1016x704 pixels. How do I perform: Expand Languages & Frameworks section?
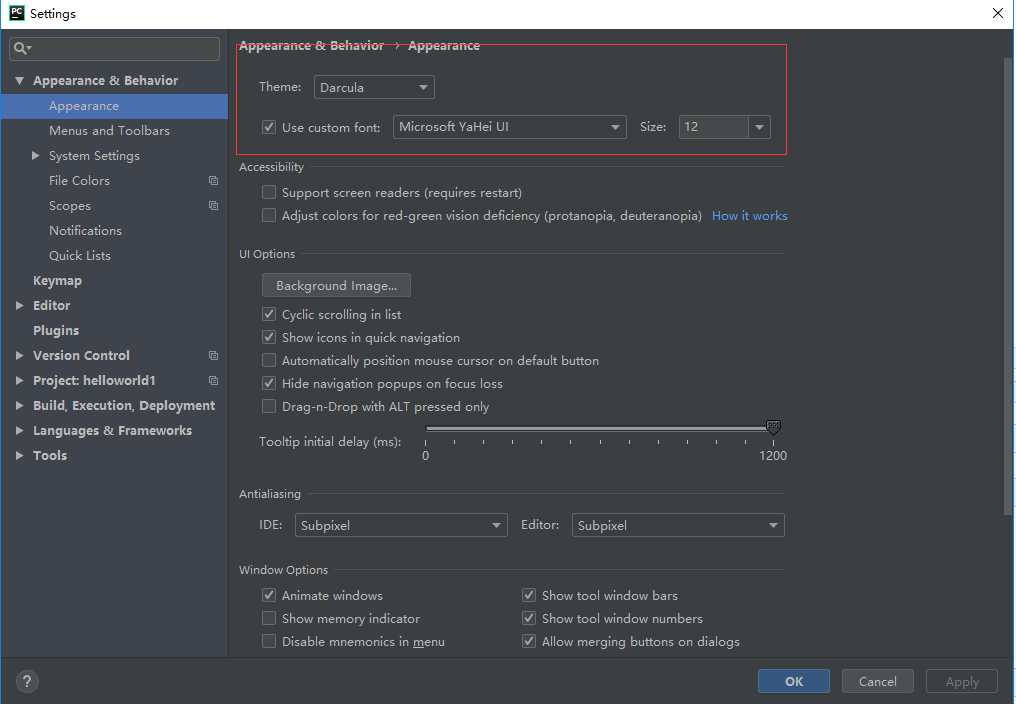tap(19, 430)
